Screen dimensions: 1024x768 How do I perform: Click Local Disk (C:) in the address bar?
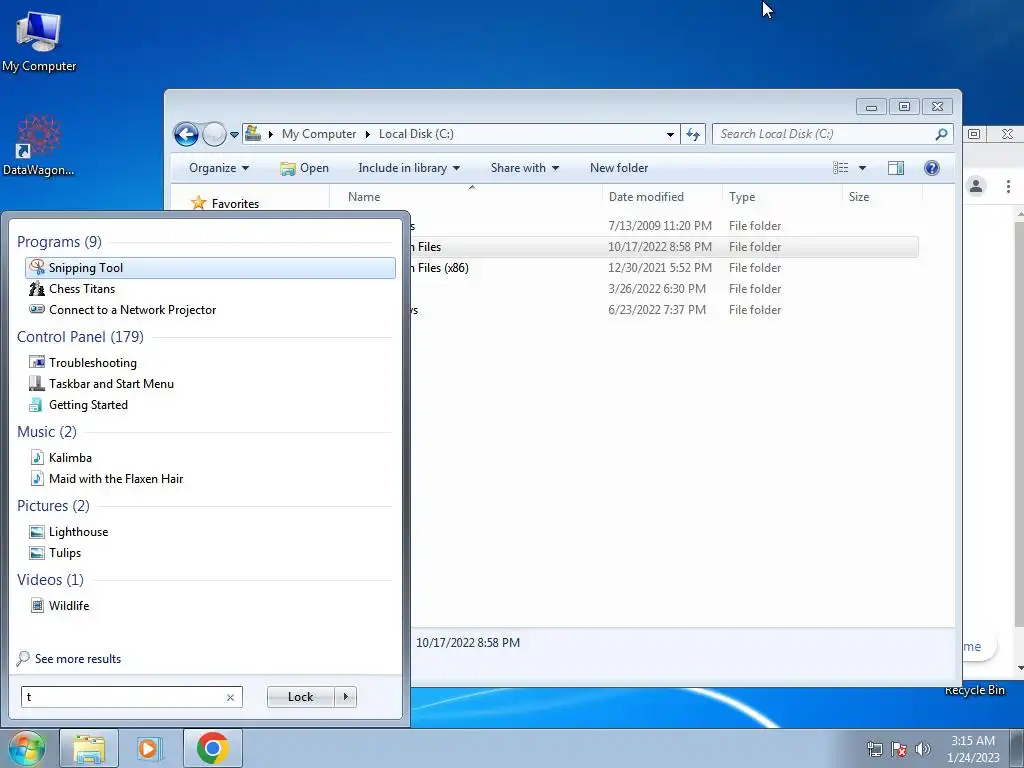416,134
